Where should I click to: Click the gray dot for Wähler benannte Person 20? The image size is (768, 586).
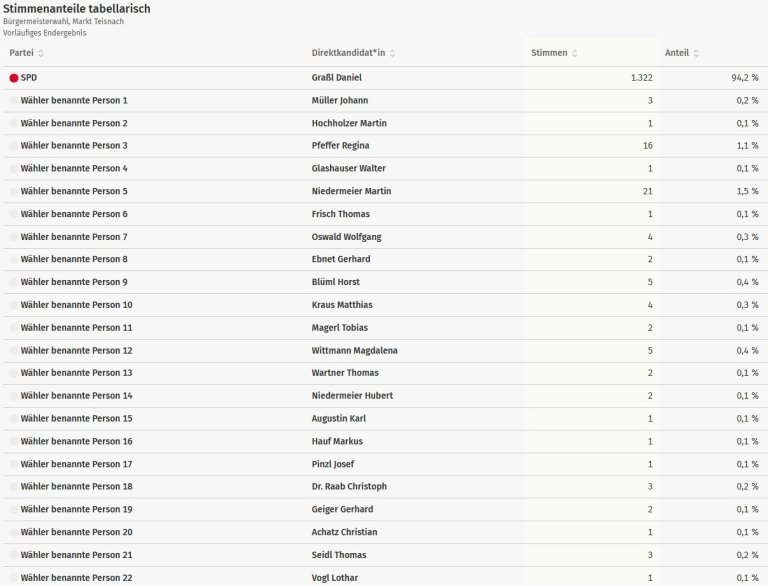coord(14,532)
